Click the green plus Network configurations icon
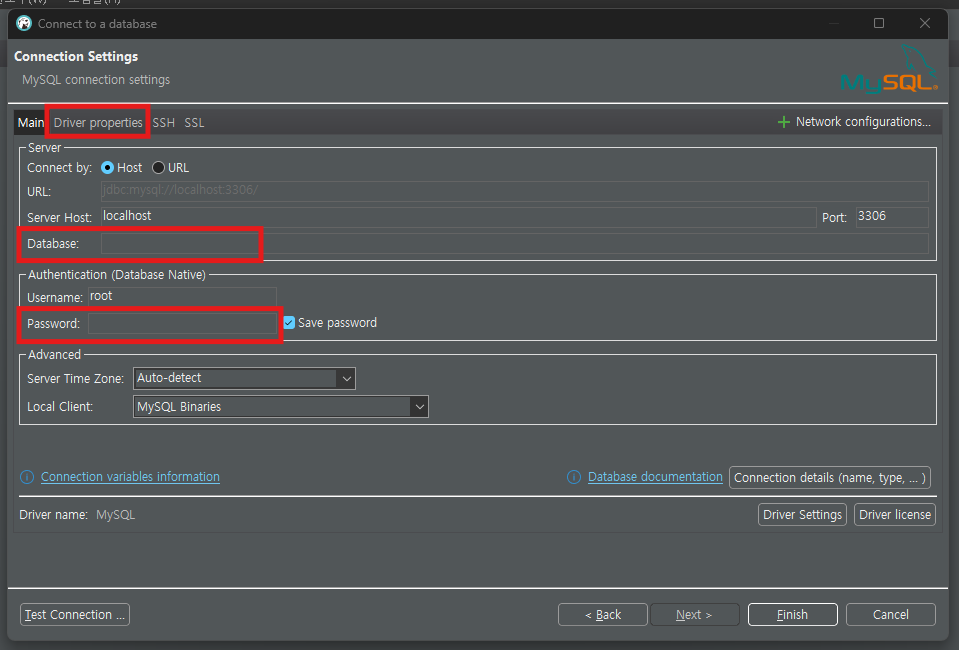Viewport: 959px width, 650px height. (783, 122)
